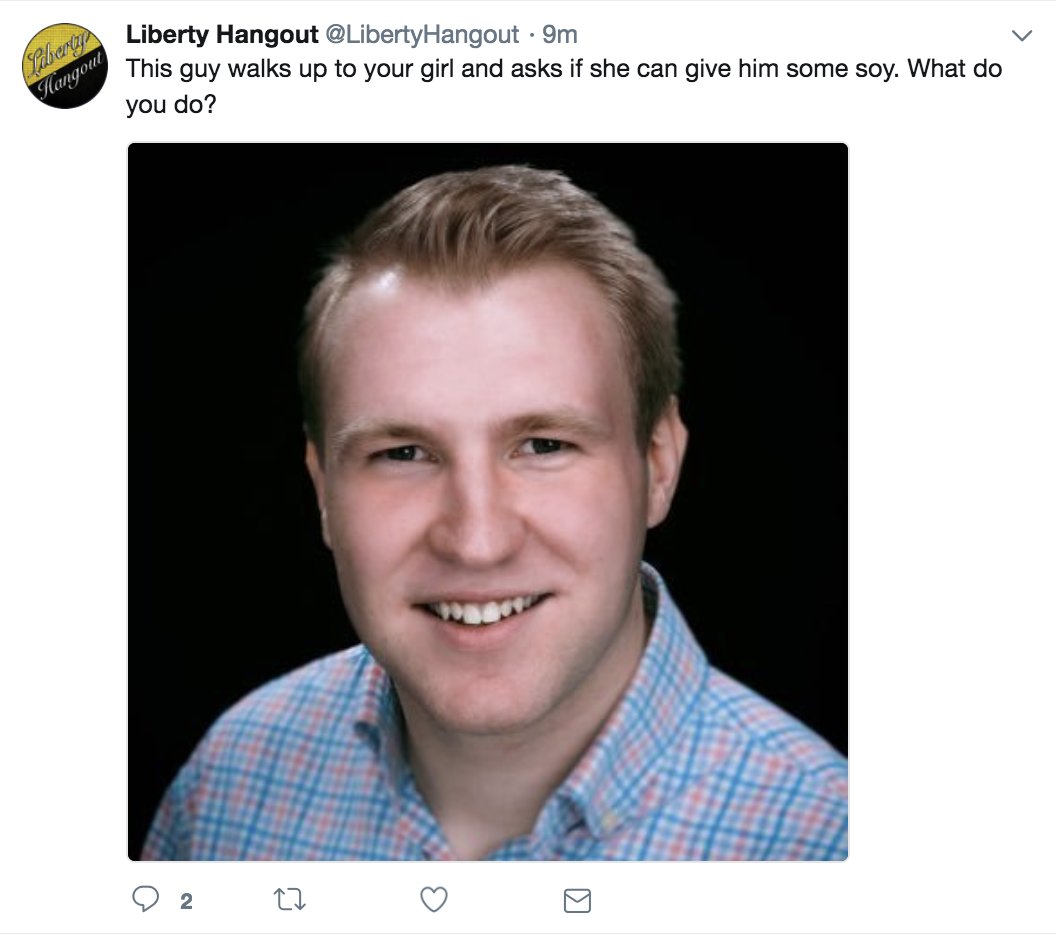Open the tweet permalink via the 9m timestamp
The image size is (1056, 934).
(x=560, y=34)
